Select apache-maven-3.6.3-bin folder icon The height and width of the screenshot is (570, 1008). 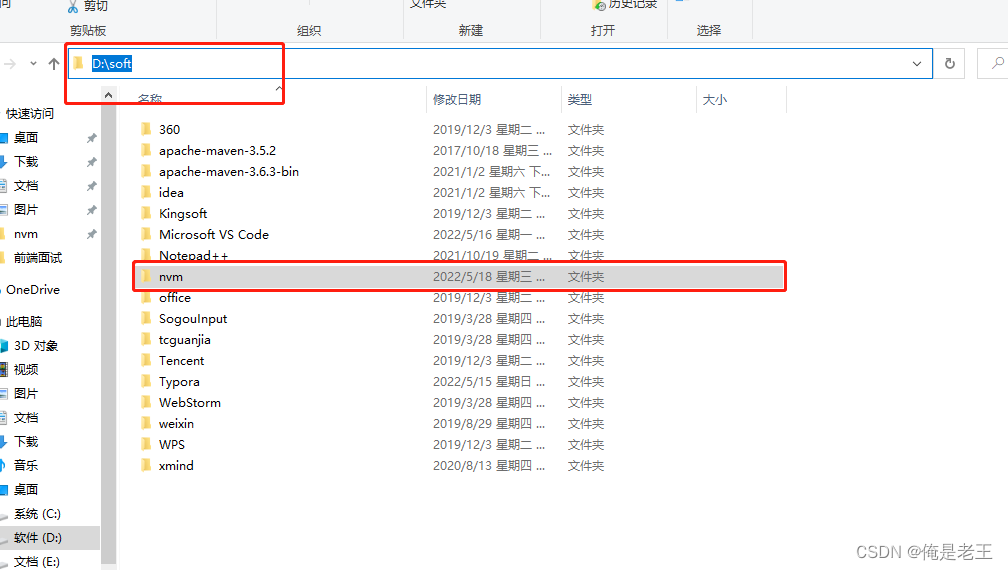(x=146, y=172)
